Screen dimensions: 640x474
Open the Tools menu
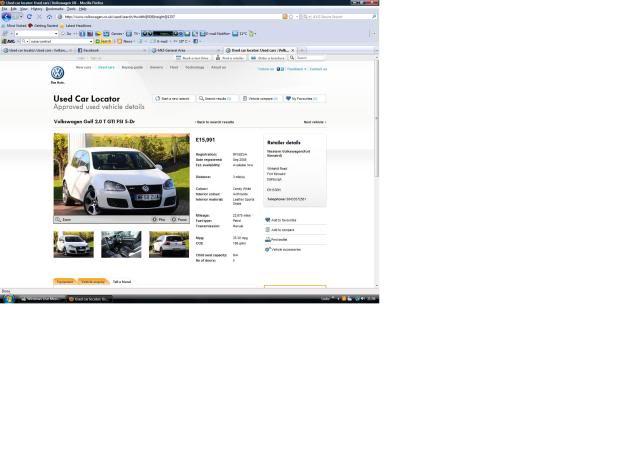(71, 9)
